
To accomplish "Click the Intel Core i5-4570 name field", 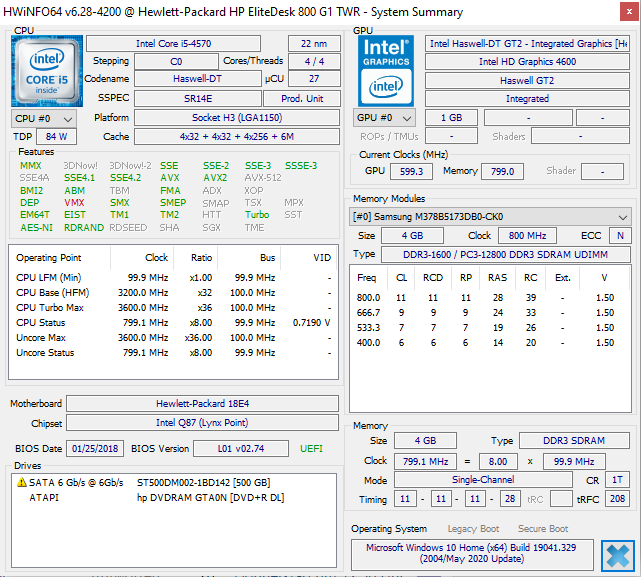I will (x=173, y=44).
